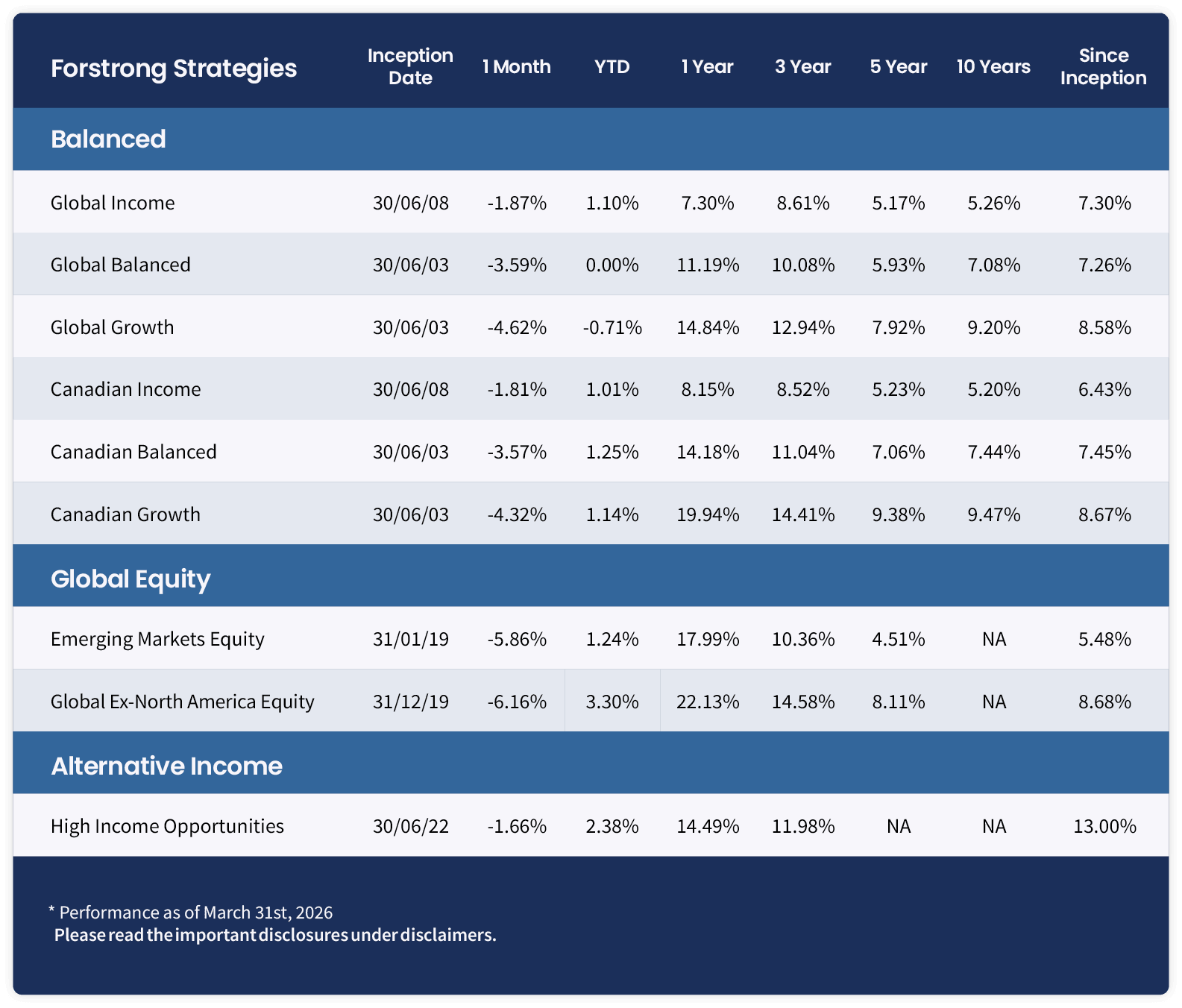Click the Global Equity section heading
Image resolution: width=1182 pixels, height=1008 pixels.
[x=131, y=579]
